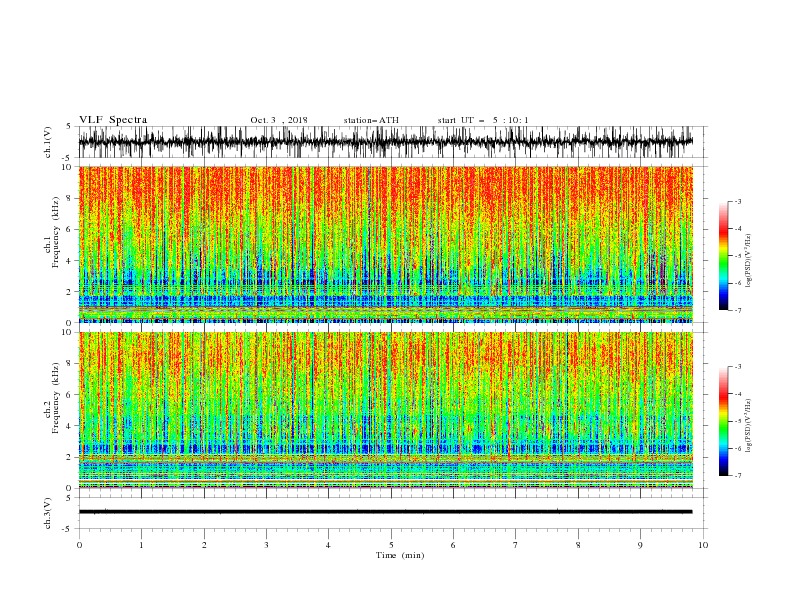
Task: Click the "2" kHz tick on ch.2 frequency axis
Action: click(69, 457)
